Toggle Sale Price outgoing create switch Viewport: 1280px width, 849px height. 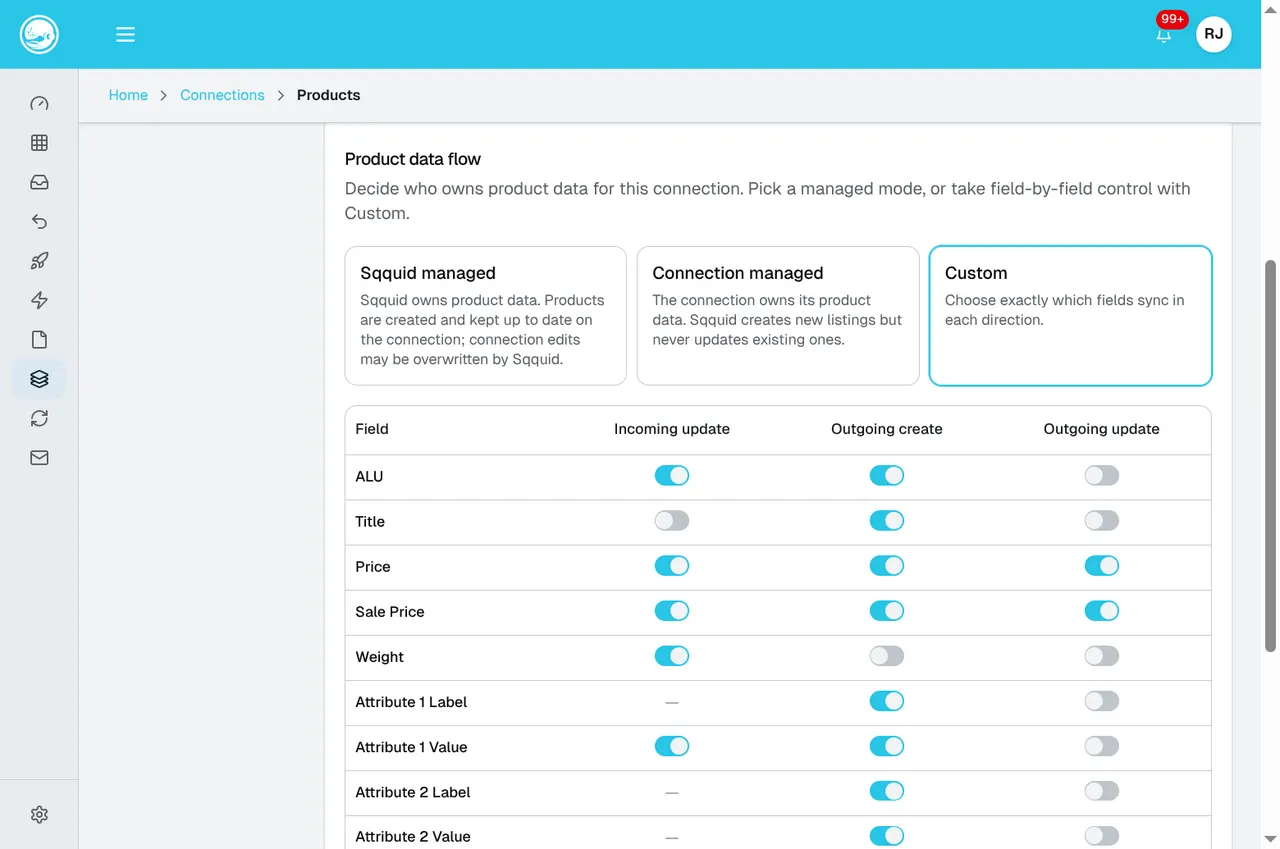(x=887, y=611)
